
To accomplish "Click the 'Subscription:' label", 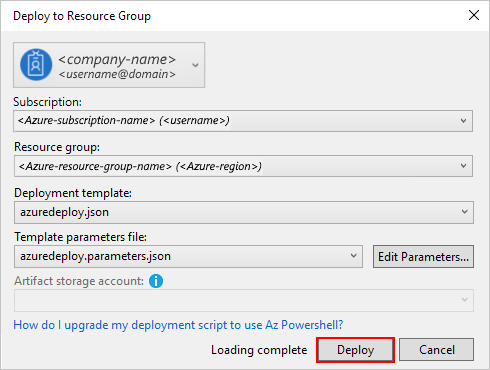I will 47,102.
